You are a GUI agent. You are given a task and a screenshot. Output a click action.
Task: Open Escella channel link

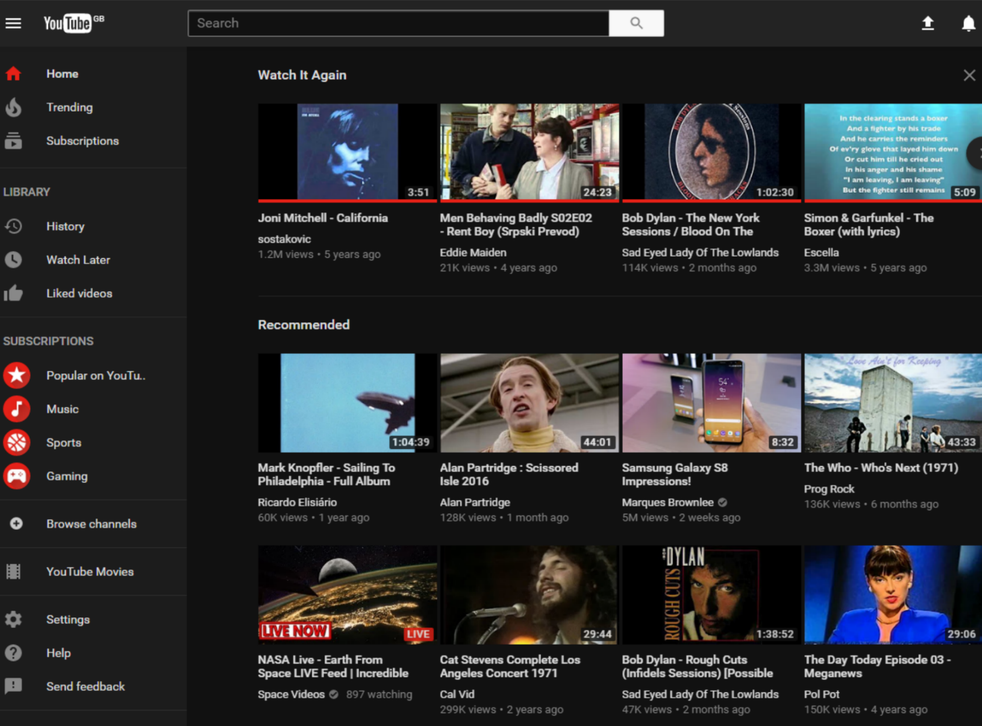[x=821, y=252]
